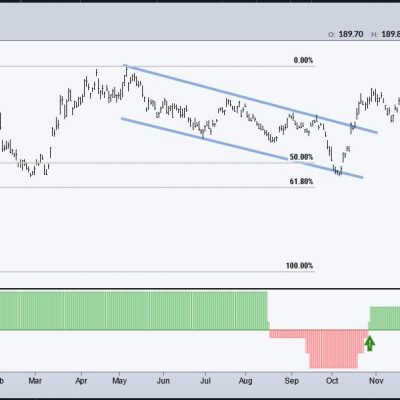Select Sep on the date axis

[292, 381]
